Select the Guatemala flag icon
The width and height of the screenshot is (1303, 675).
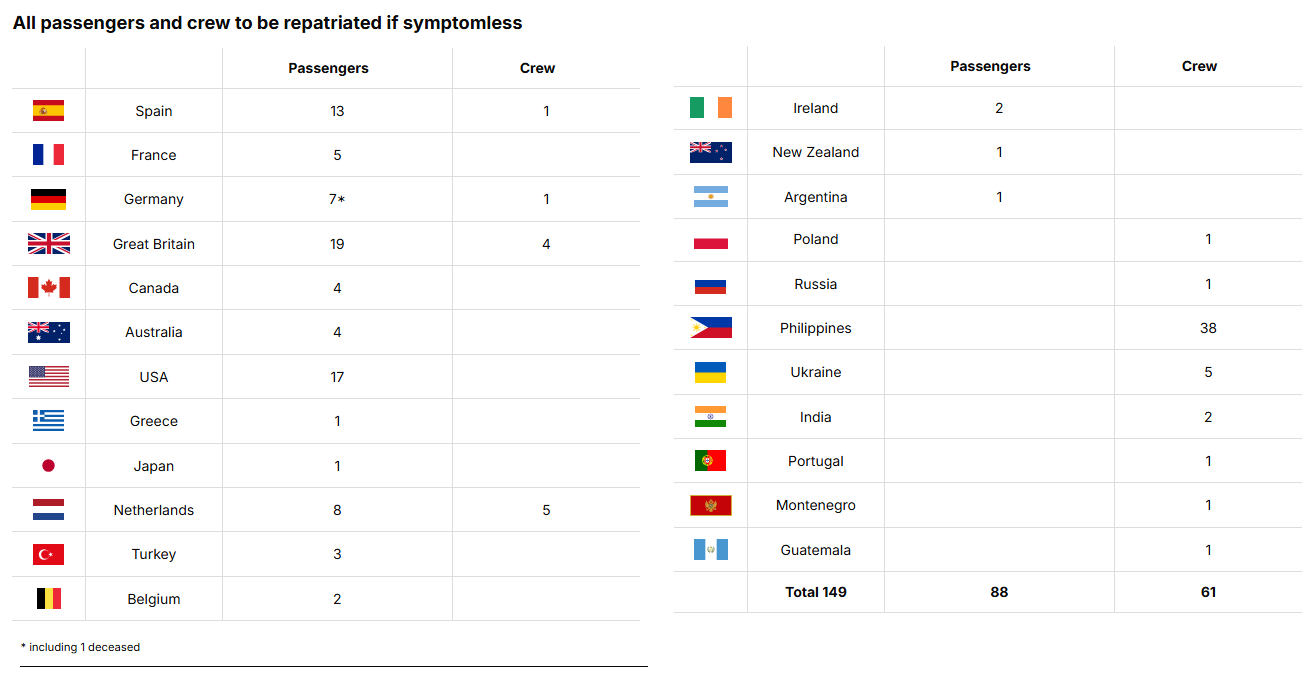tap(711, 550)
